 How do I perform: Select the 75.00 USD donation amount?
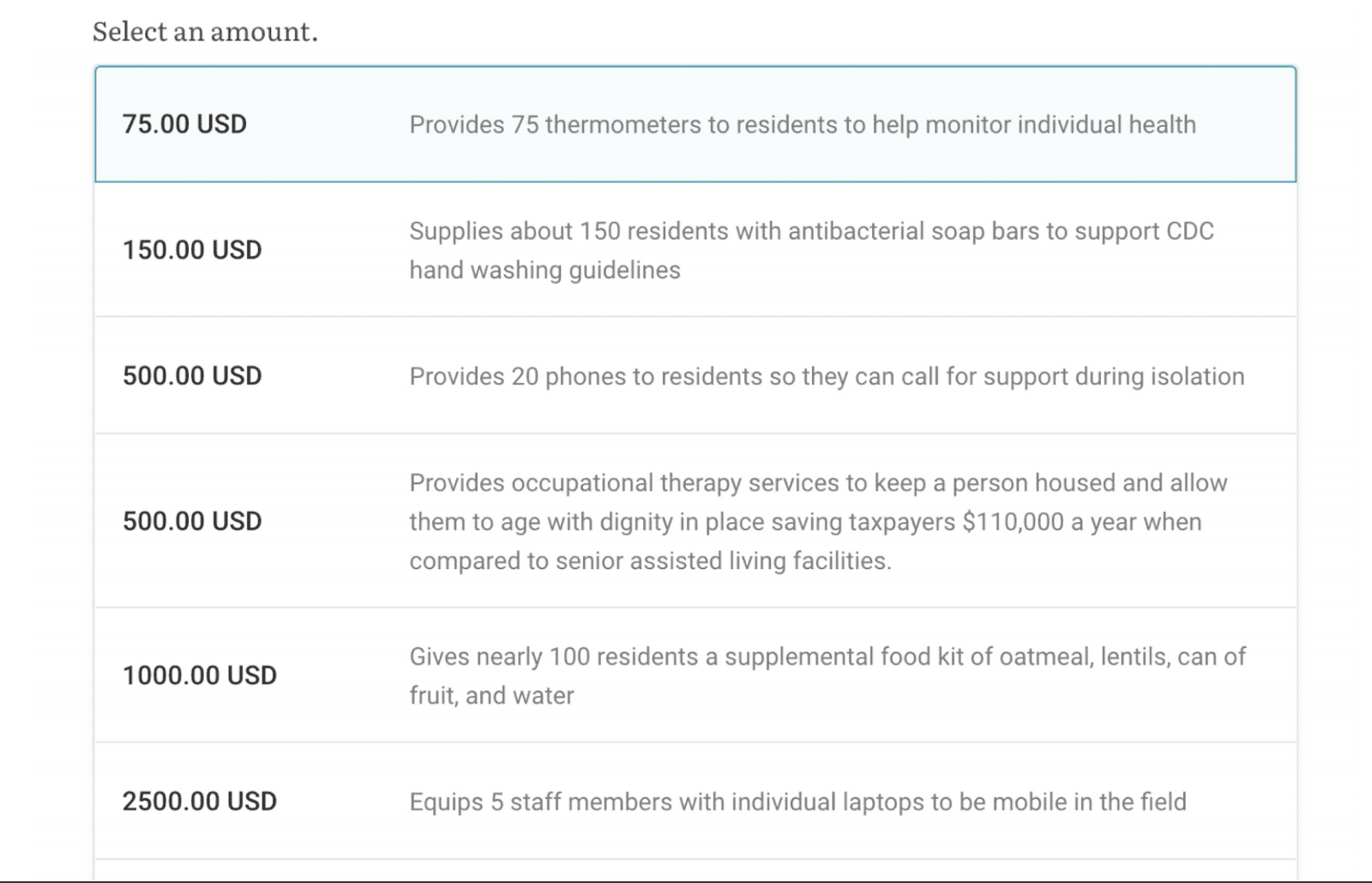[184, 124]
